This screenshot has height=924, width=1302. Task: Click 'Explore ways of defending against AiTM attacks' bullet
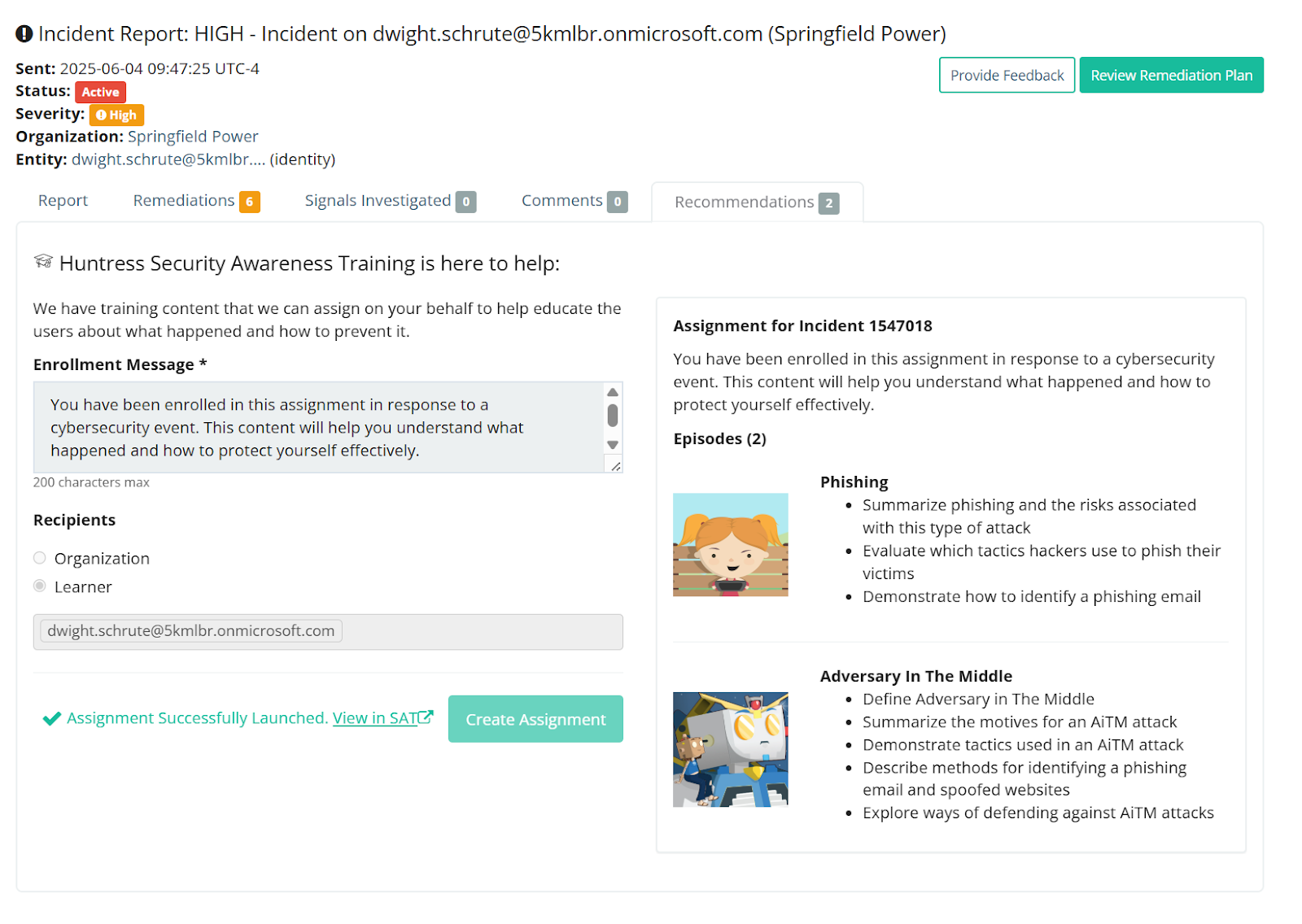[1038, 813]
